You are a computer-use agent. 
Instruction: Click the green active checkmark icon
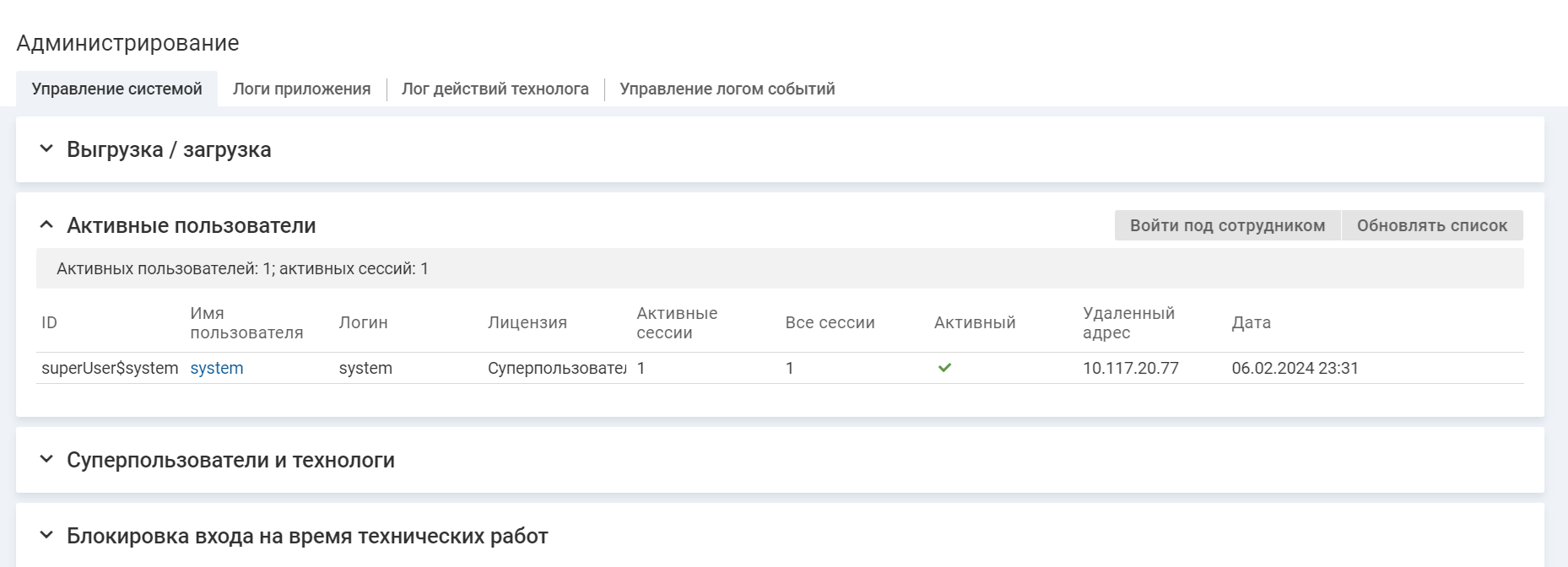pyautogui.click(x=944, y=368)
